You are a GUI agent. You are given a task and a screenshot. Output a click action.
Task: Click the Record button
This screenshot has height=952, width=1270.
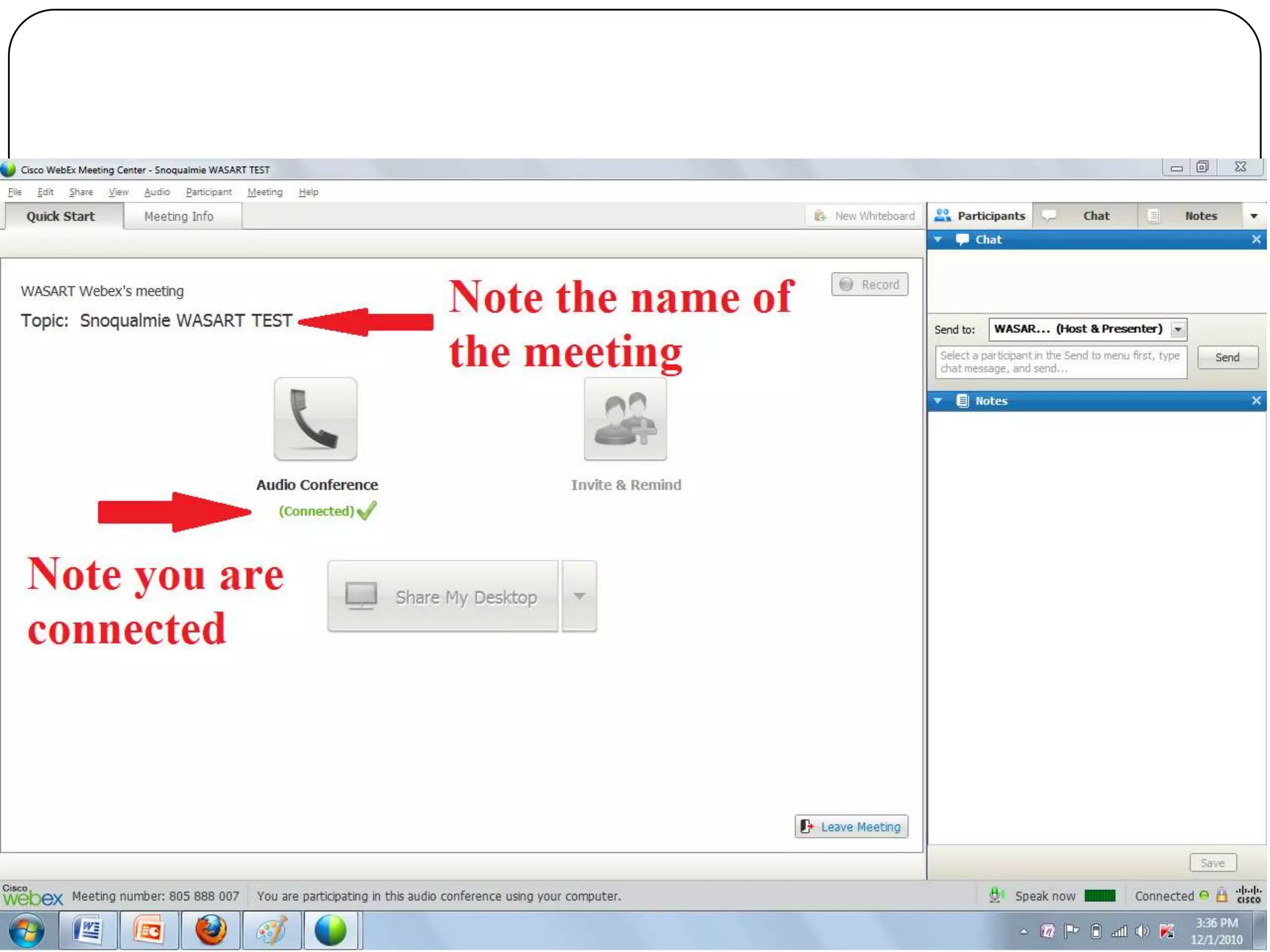click(869, 284)
